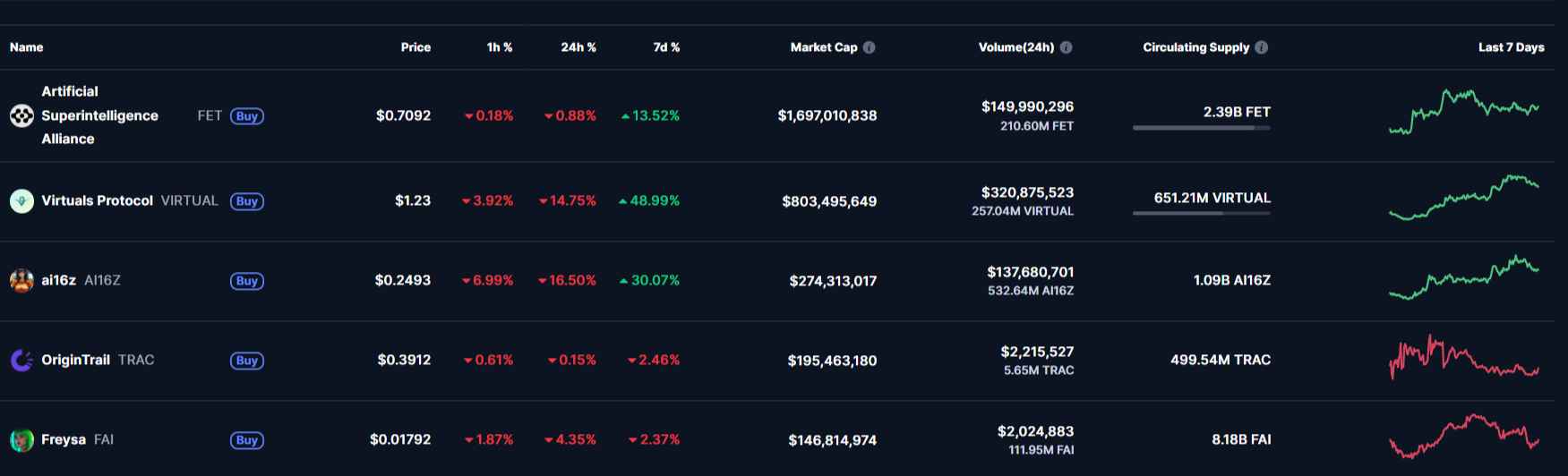Click the OriginTrail coin logo
Screen dimensions: 1568x476
[x=21, y=361]
